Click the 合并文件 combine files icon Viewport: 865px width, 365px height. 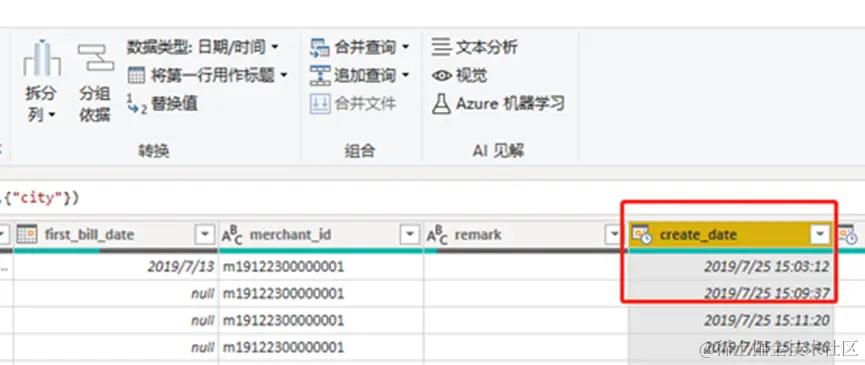click(x=319, y=103)
